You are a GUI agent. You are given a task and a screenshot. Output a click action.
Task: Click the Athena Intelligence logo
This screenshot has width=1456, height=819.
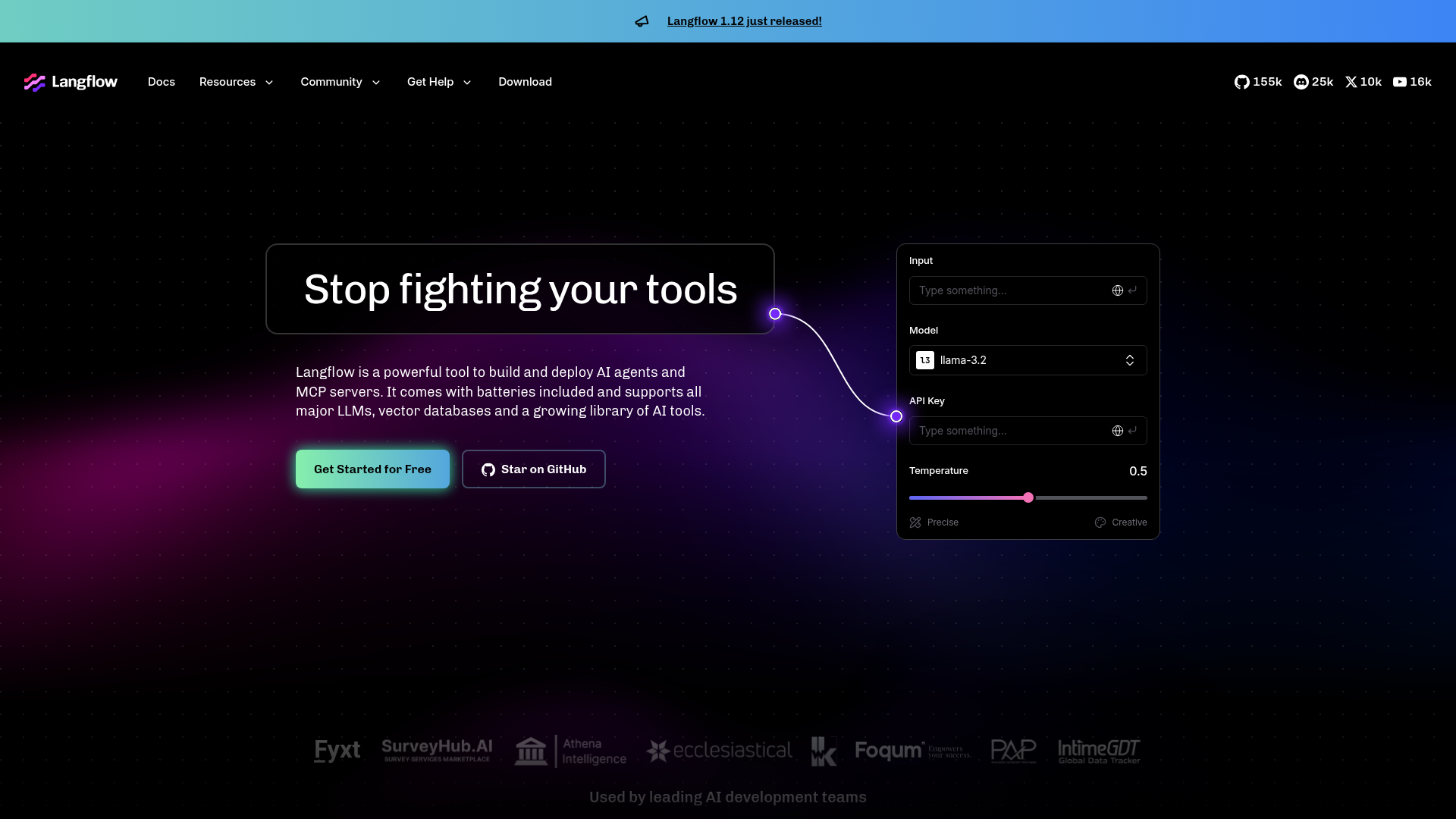(570, 752)
